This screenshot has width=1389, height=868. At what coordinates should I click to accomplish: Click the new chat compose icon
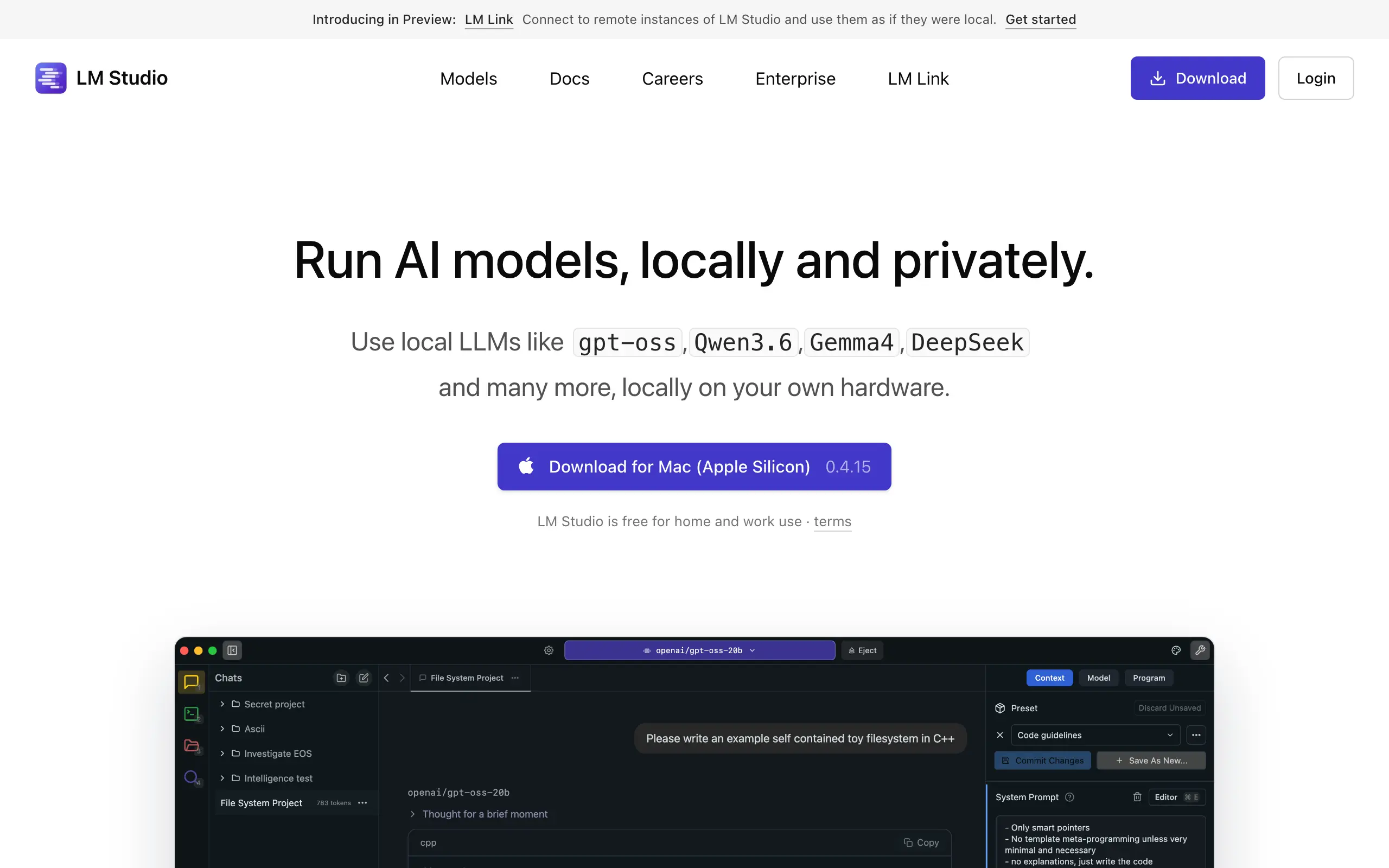click(x=364, y=678)
